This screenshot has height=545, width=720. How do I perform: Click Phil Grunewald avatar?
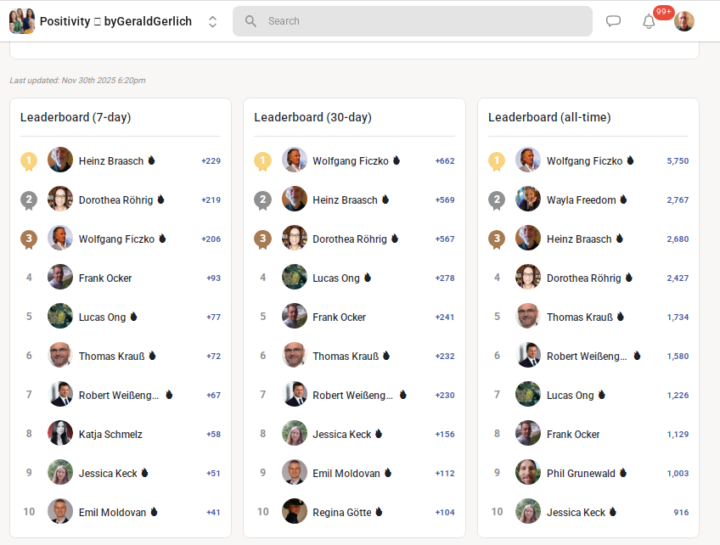pyautogui.click(x=528, y=472)
